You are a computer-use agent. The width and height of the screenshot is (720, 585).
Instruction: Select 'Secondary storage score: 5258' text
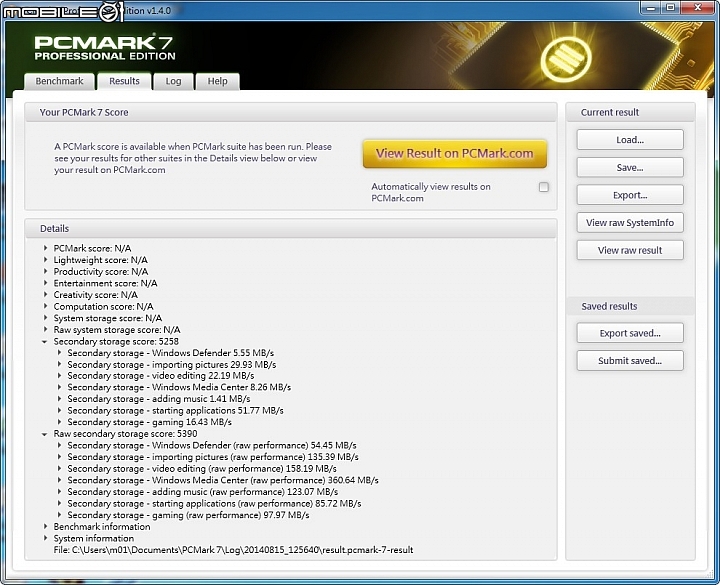(116, 342)
